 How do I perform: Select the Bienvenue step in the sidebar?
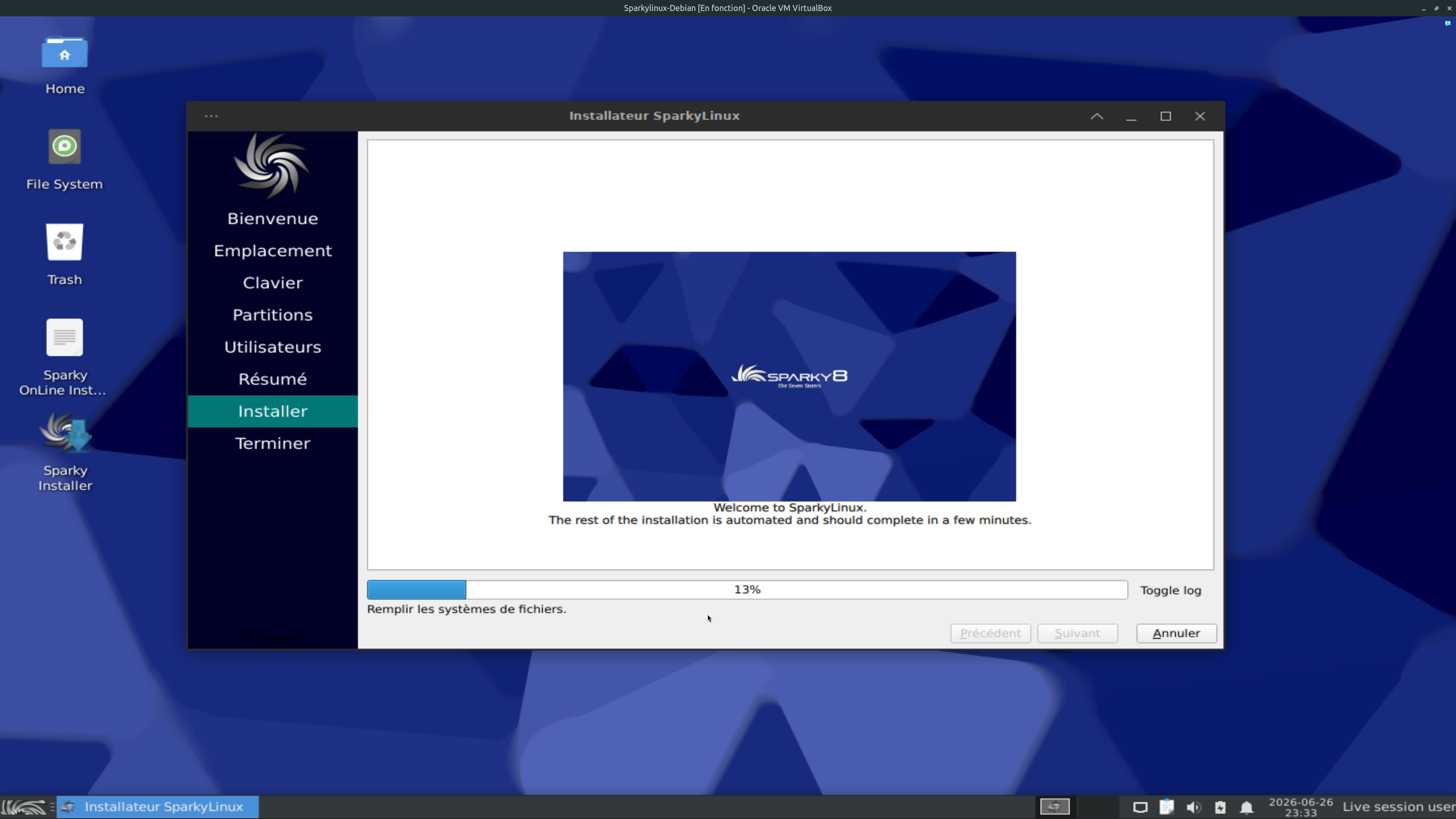[273, 219]
